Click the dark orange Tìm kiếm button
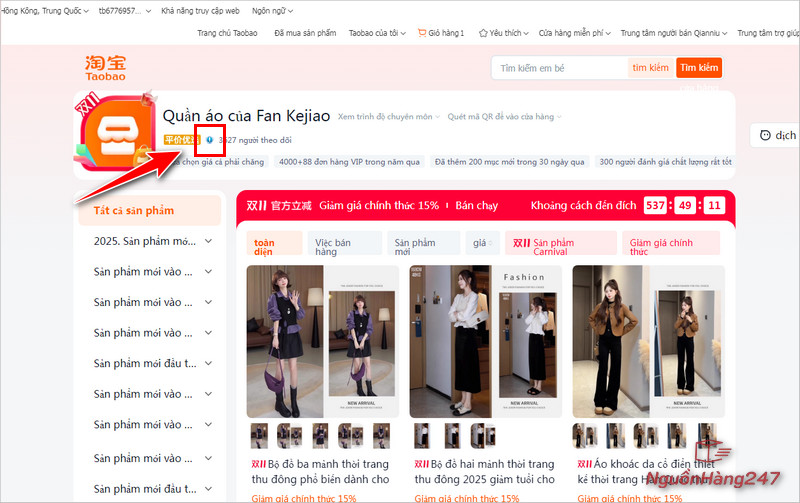Screen dimensions: 800x503 click(x=699, y=68)
